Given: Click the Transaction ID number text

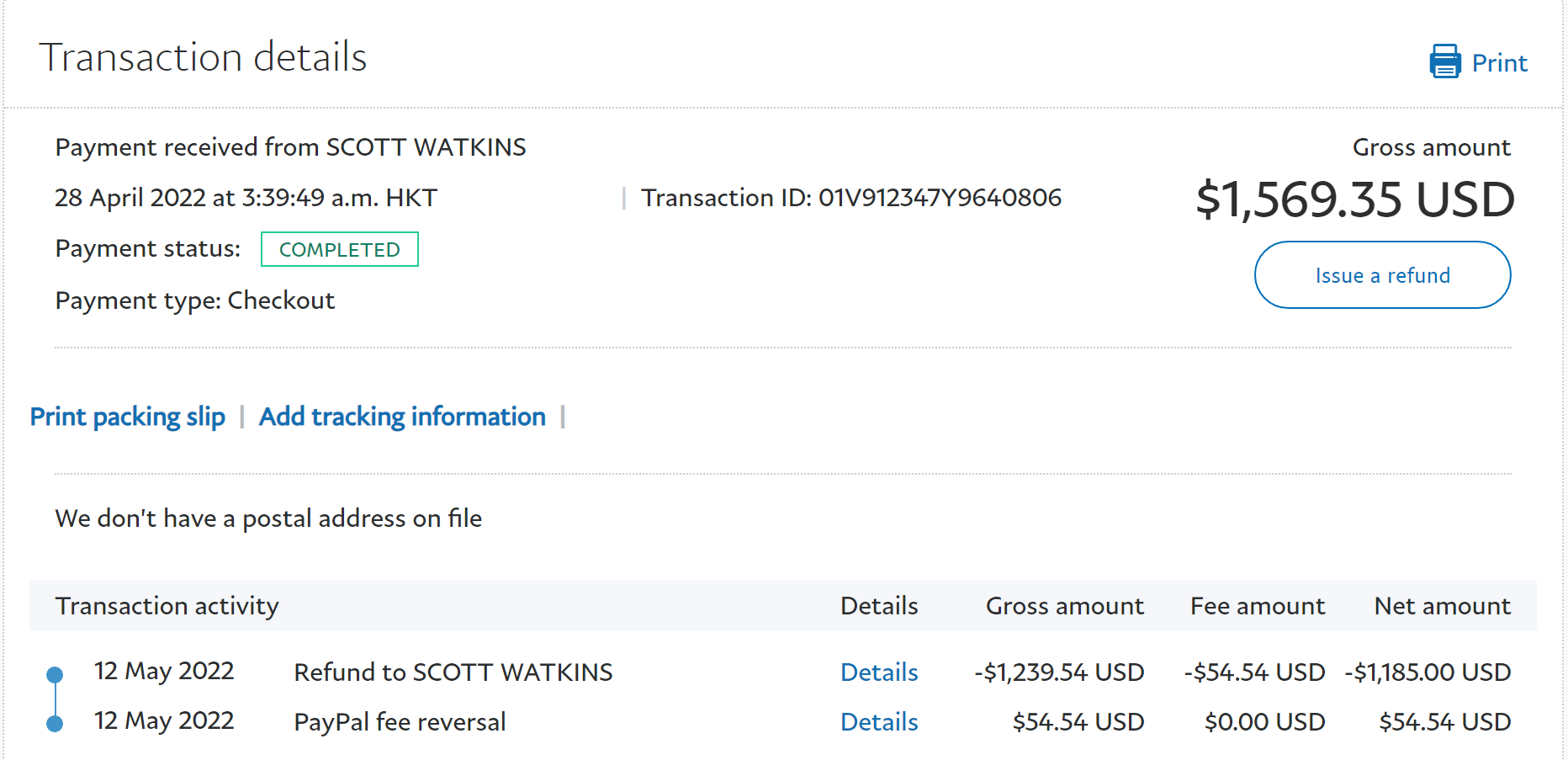Looking at the screenshot, I should tap(940, 198).
